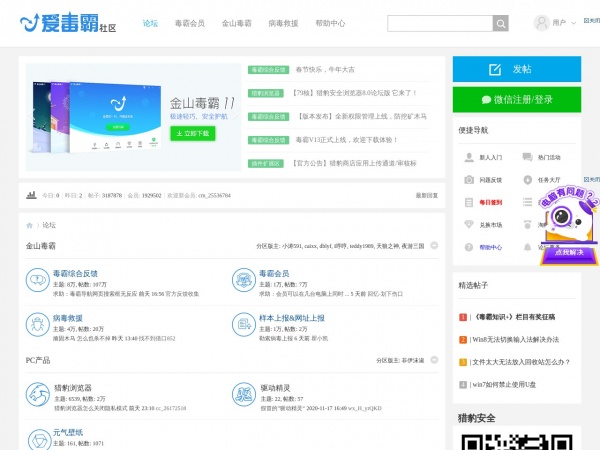The height and width of the screenshot is (450, 600).
Task: Open the red 每日签到 link
Action: pyautogui.click(x=491, y=202)
